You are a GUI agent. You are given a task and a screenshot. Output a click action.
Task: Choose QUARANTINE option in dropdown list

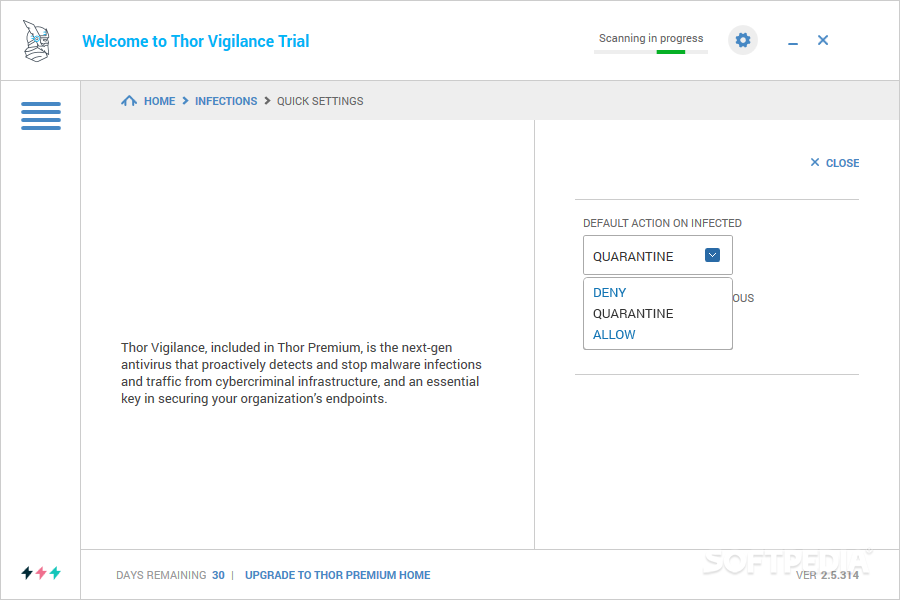click(633, 313)
